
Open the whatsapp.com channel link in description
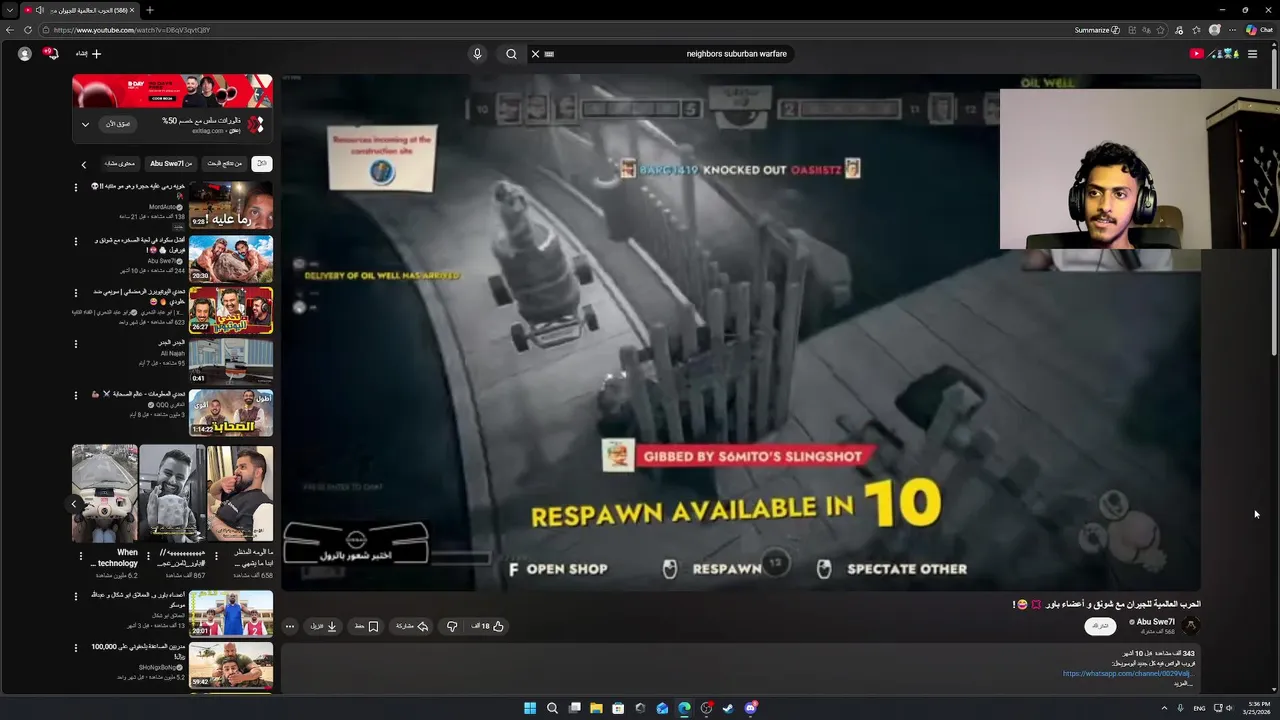tap(1127, 673)
